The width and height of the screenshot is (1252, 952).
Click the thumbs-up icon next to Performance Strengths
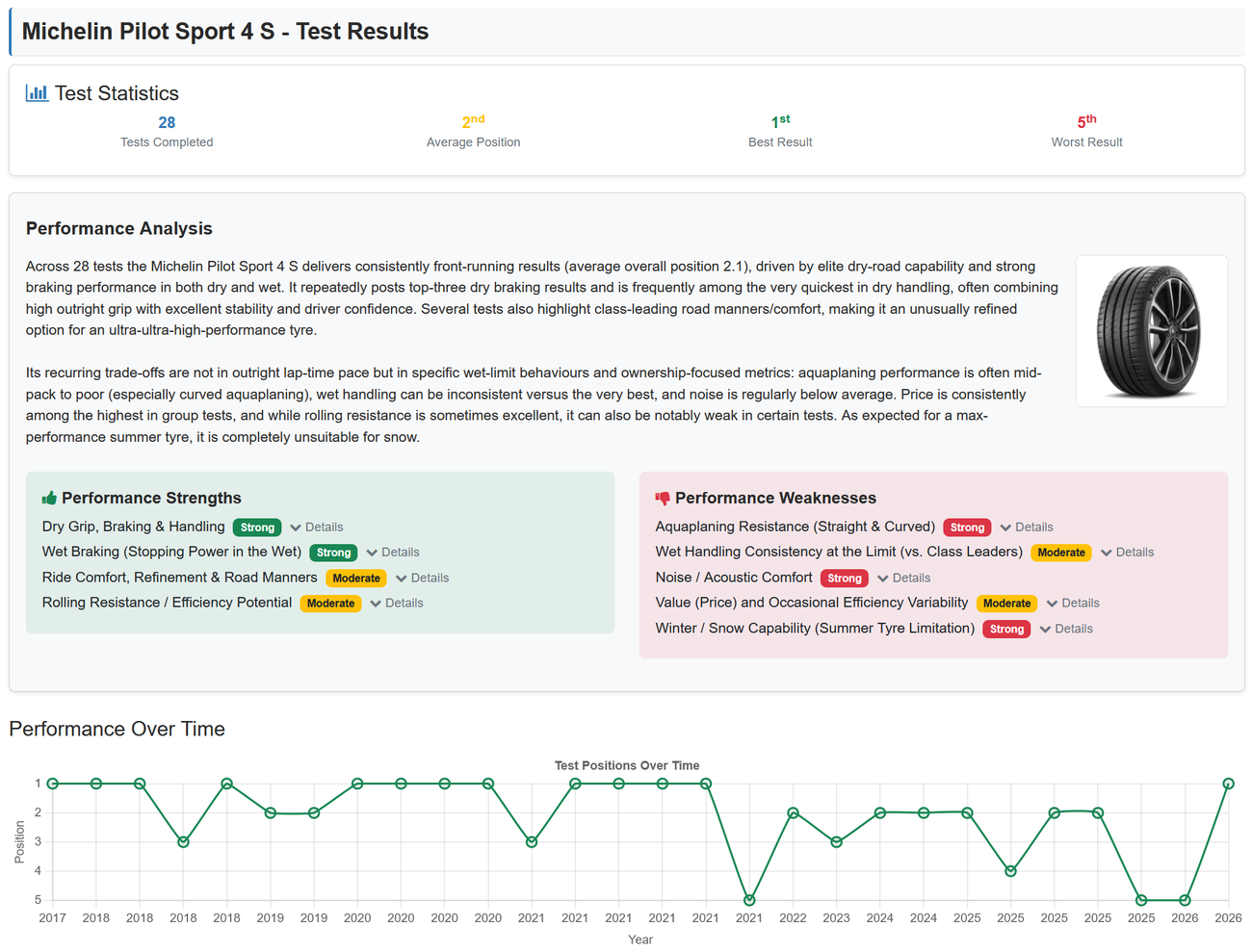49,498
